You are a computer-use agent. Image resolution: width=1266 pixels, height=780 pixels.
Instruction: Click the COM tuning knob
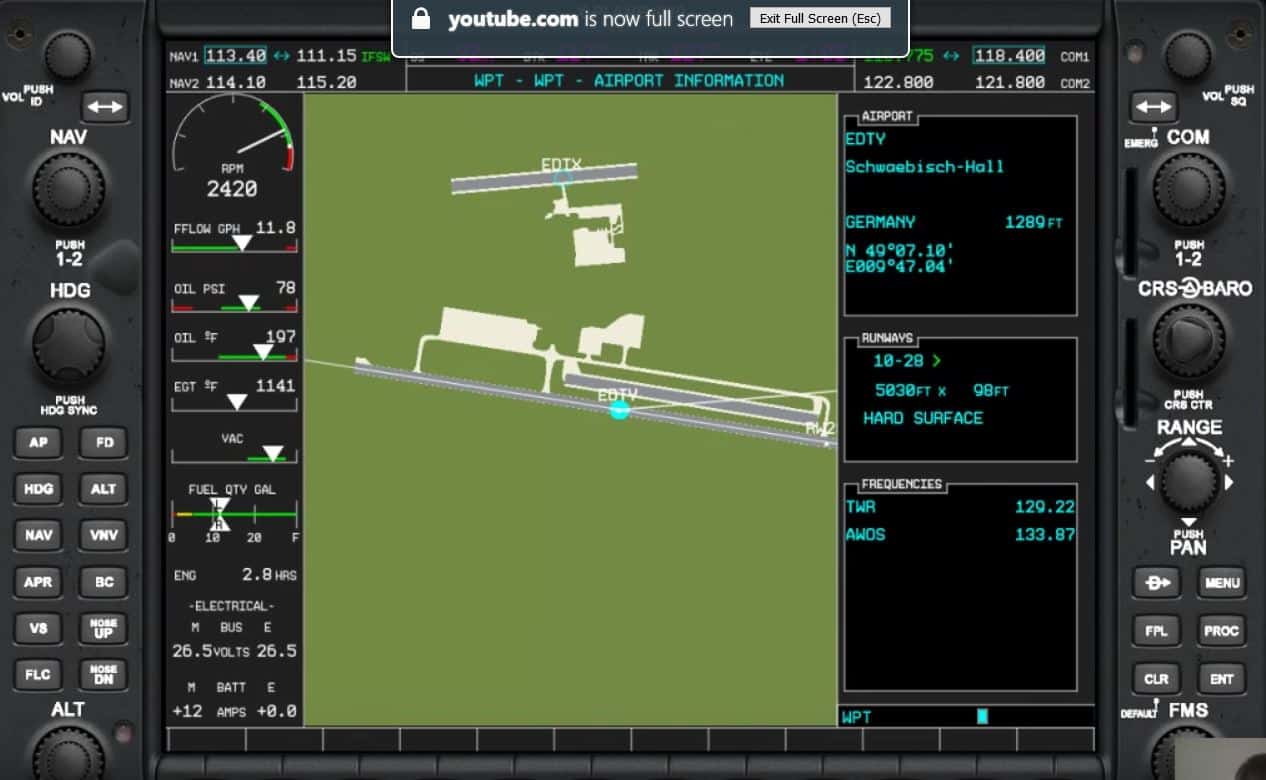1188,189
